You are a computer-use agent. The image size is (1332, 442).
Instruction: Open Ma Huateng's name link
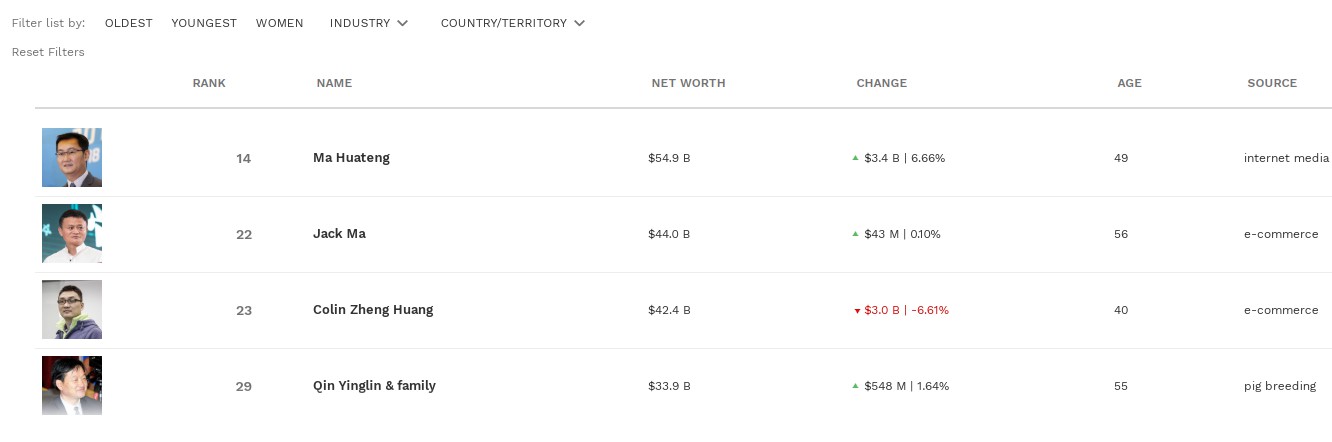click(x=351, y=158)
